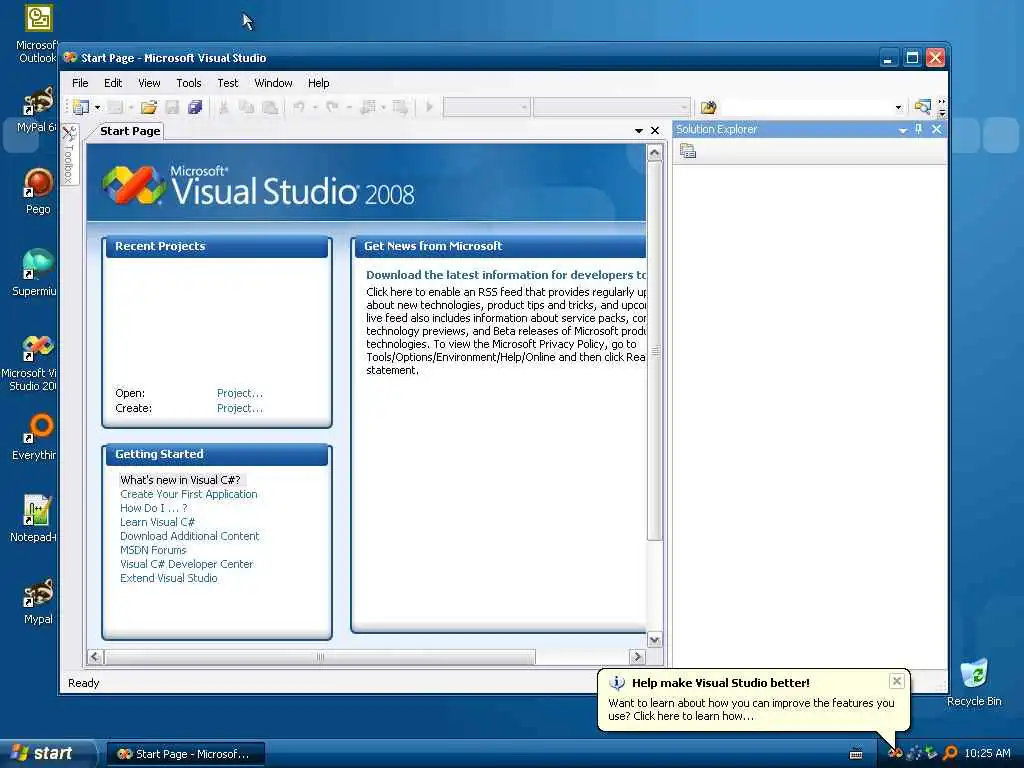Click the Open File folder icon
The height and width of the screenshot is (768, 1024).
pos(149,107)
